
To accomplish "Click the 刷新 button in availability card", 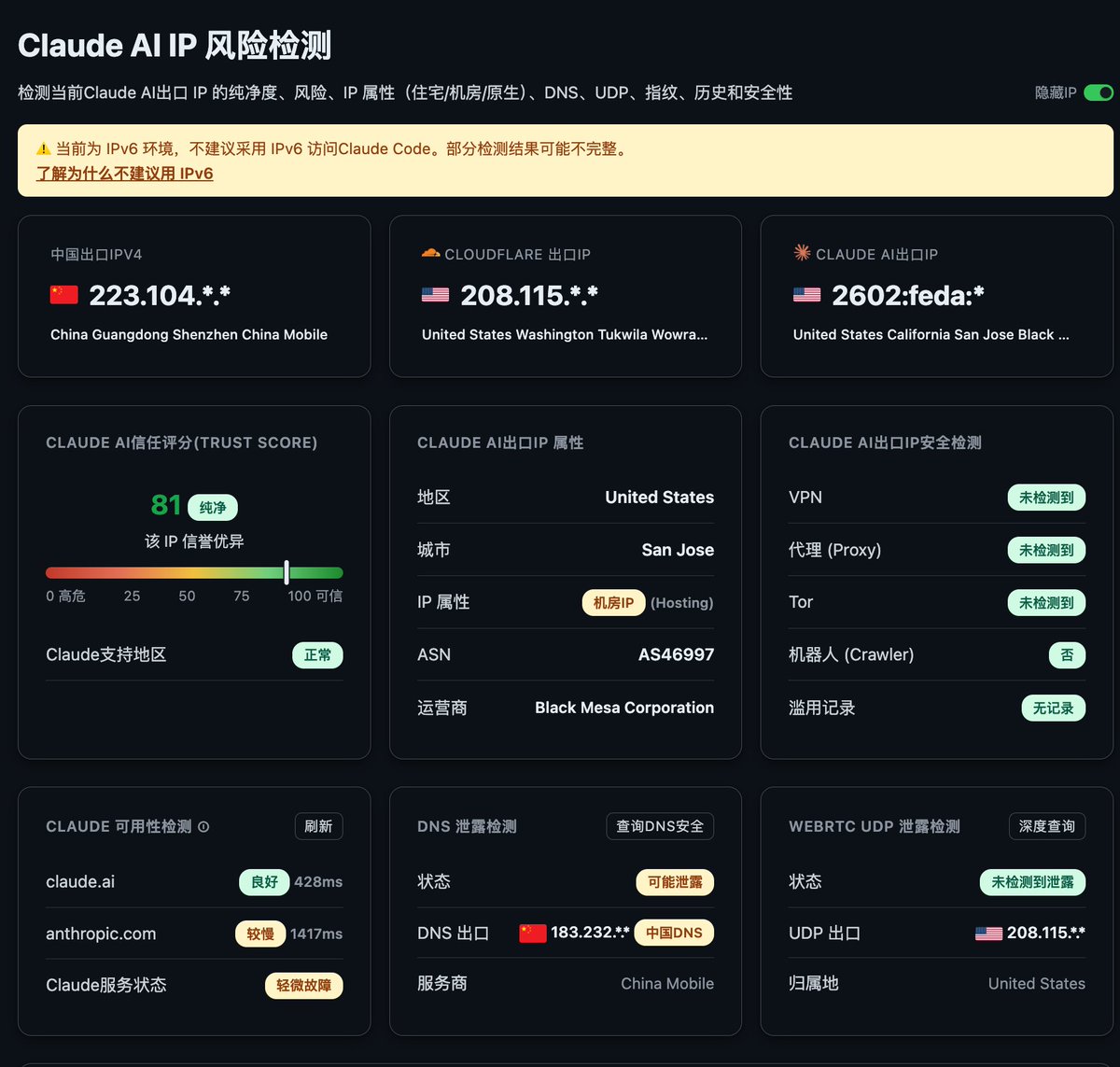I will click(318, 826).
